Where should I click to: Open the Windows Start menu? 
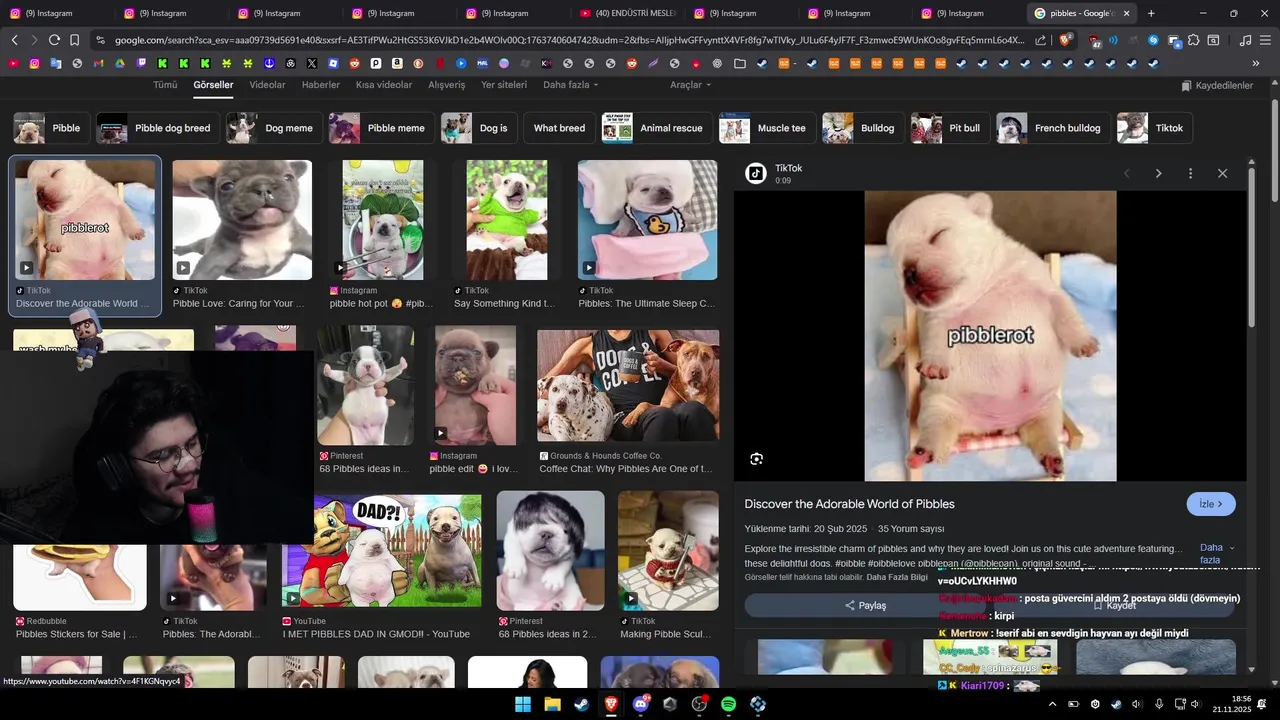(523, 705)
